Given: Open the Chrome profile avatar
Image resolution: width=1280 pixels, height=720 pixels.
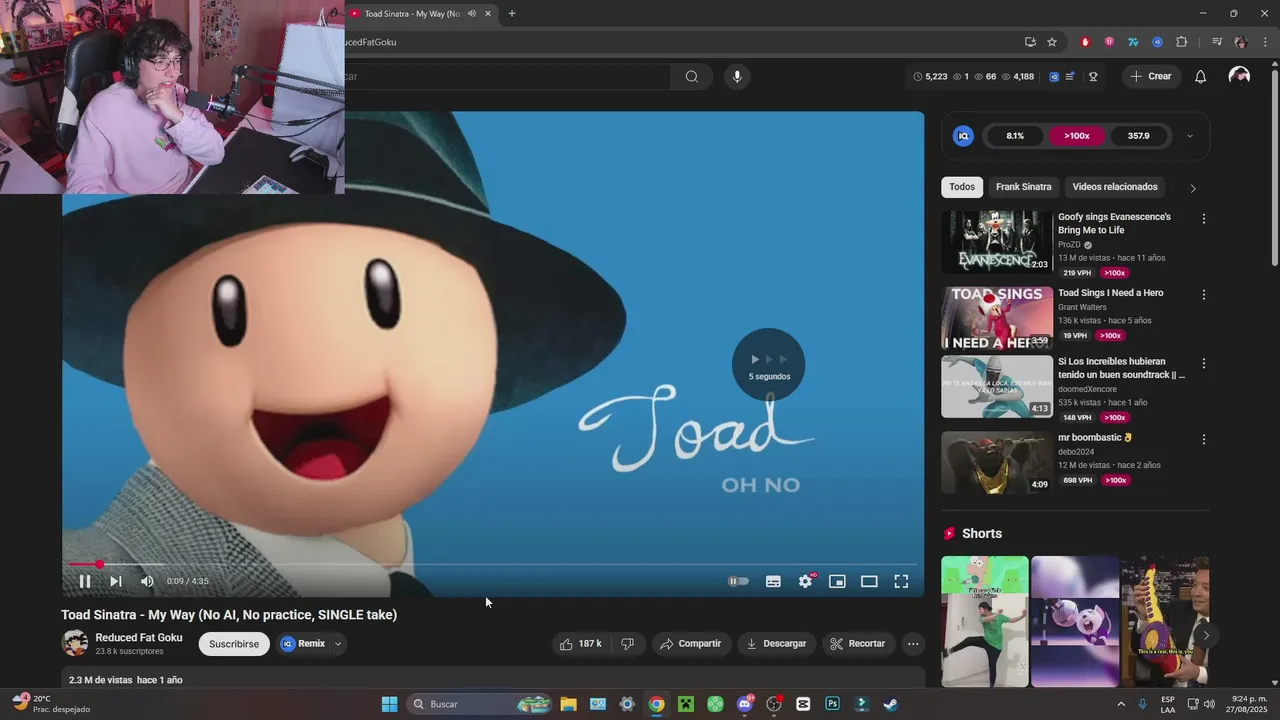Looking at the screenshot, I should click(x=1241, y=42).
